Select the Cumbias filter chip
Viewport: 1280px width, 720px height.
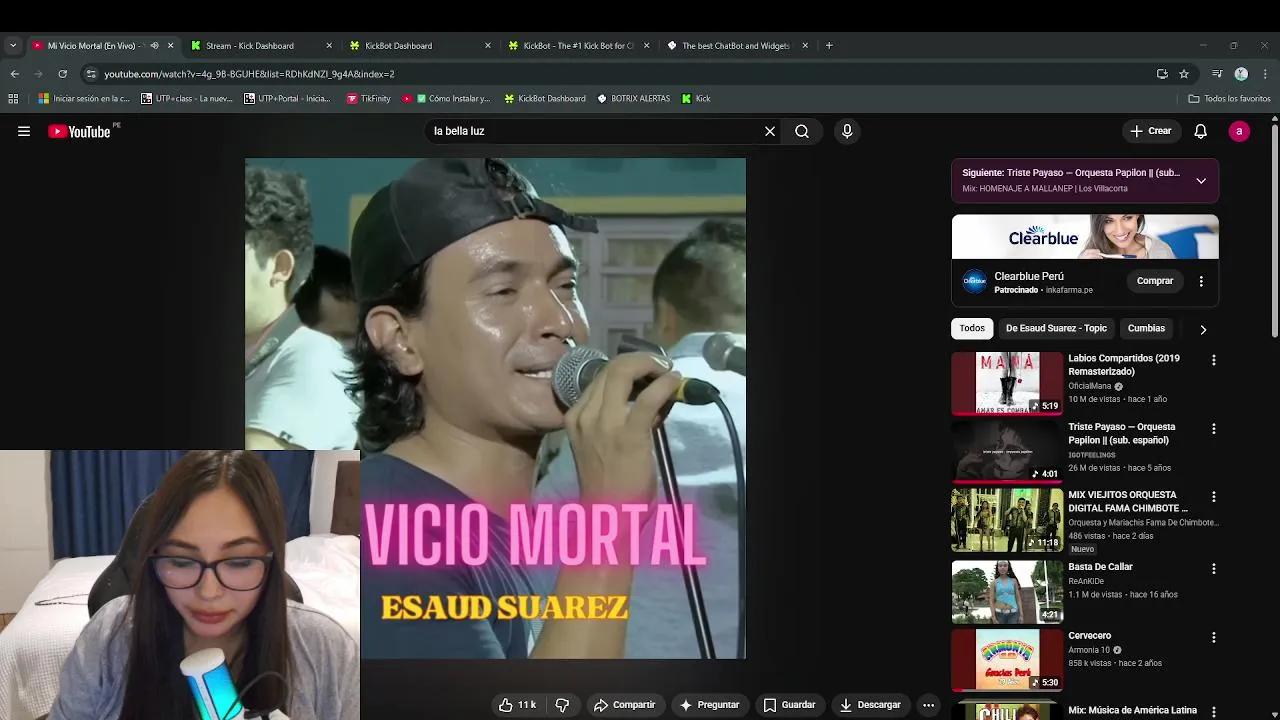[1146, 328]
